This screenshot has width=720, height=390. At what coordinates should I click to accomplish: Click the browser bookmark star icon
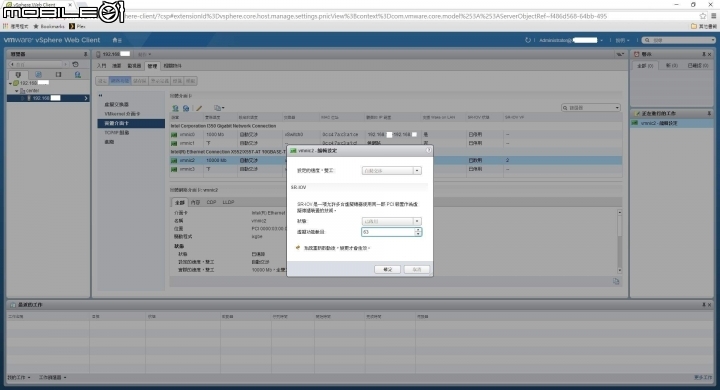point(703,16)
